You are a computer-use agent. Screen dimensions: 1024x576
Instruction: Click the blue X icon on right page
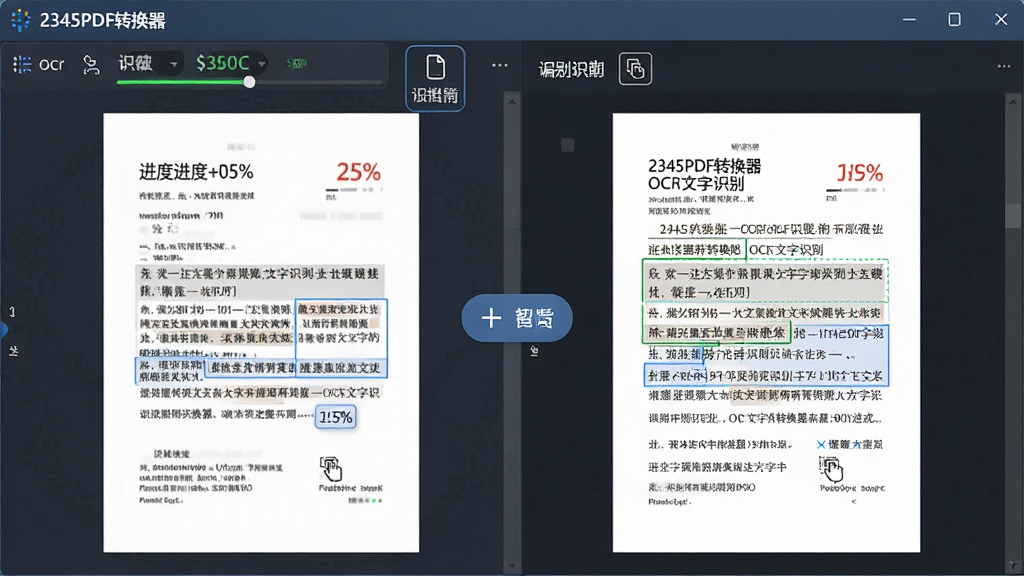point(821,445)
